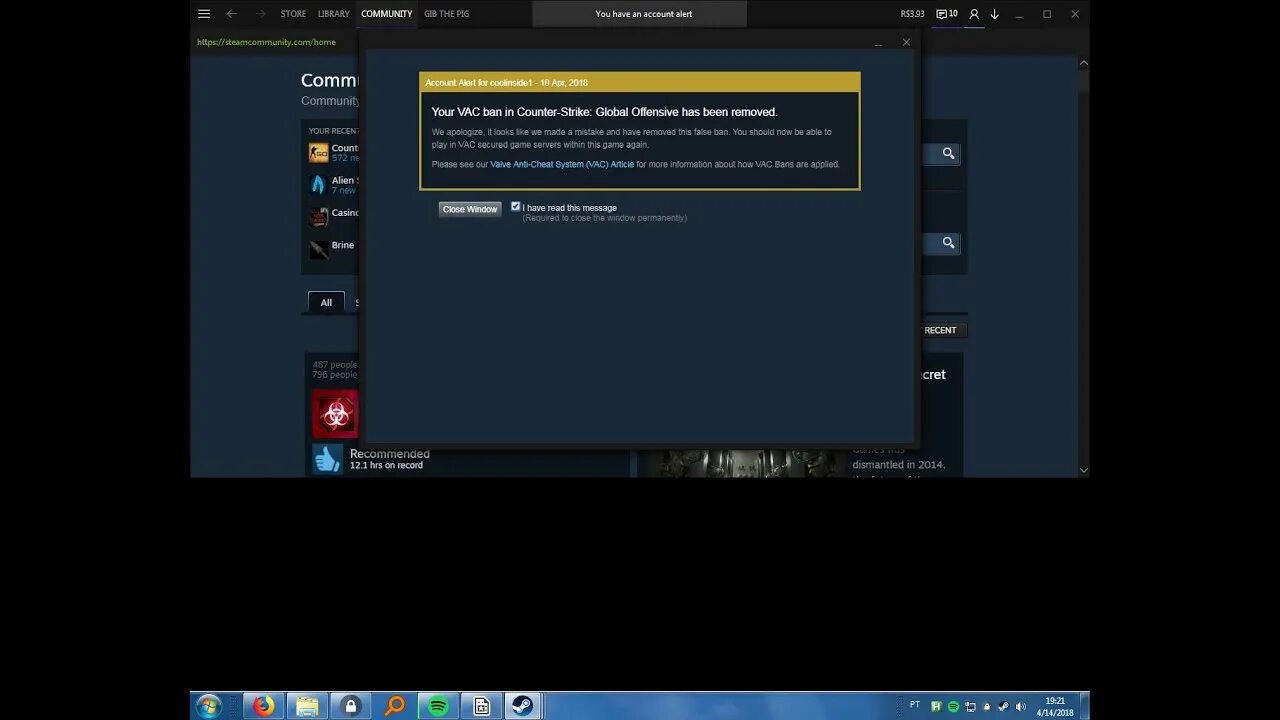Screen dimensions: 1280x720
Task: Open the padlock app on the taskbar
Action: [351, 706]
